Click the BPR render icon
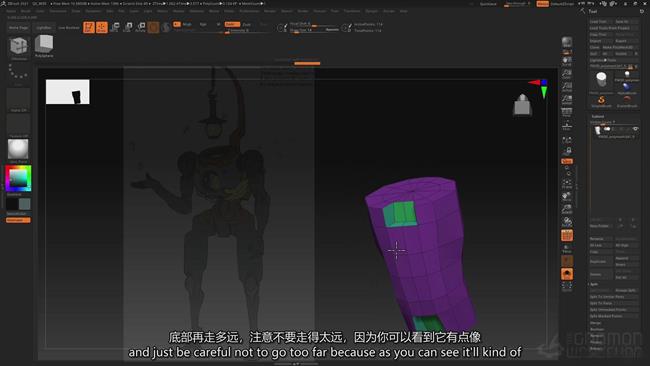 567,42
